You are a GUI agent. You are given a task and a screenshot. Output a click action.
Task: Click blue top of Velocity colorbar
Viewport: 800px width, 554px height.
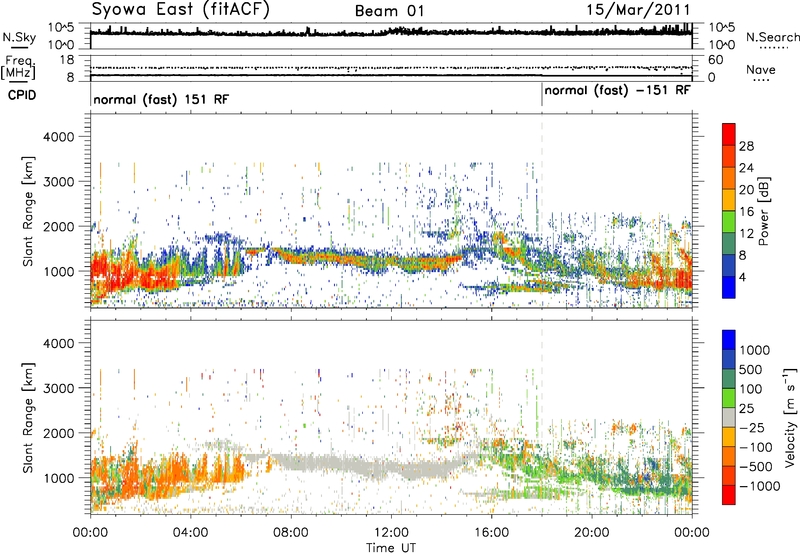[729, 340]
